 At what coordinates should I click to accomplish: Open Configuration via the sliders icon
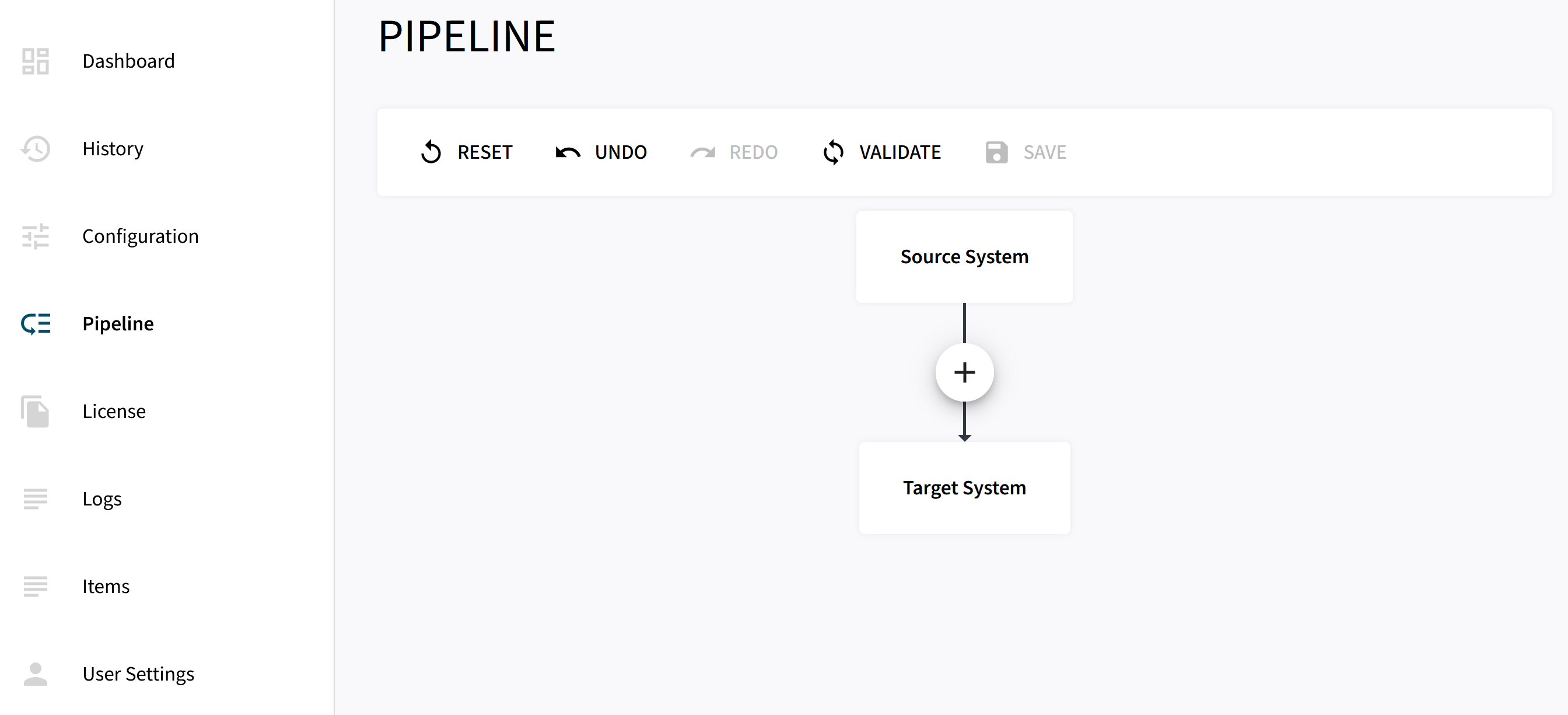pos(36,236)
